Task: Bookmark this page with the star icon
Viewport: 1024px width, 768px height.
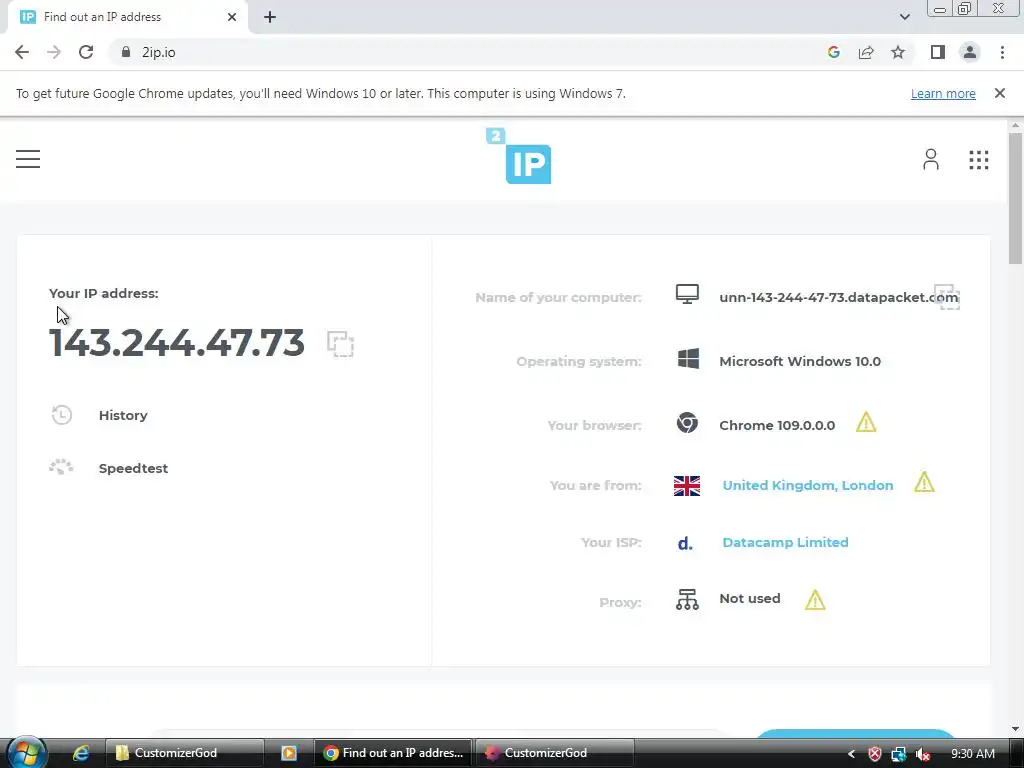Action: click(898, 52)
